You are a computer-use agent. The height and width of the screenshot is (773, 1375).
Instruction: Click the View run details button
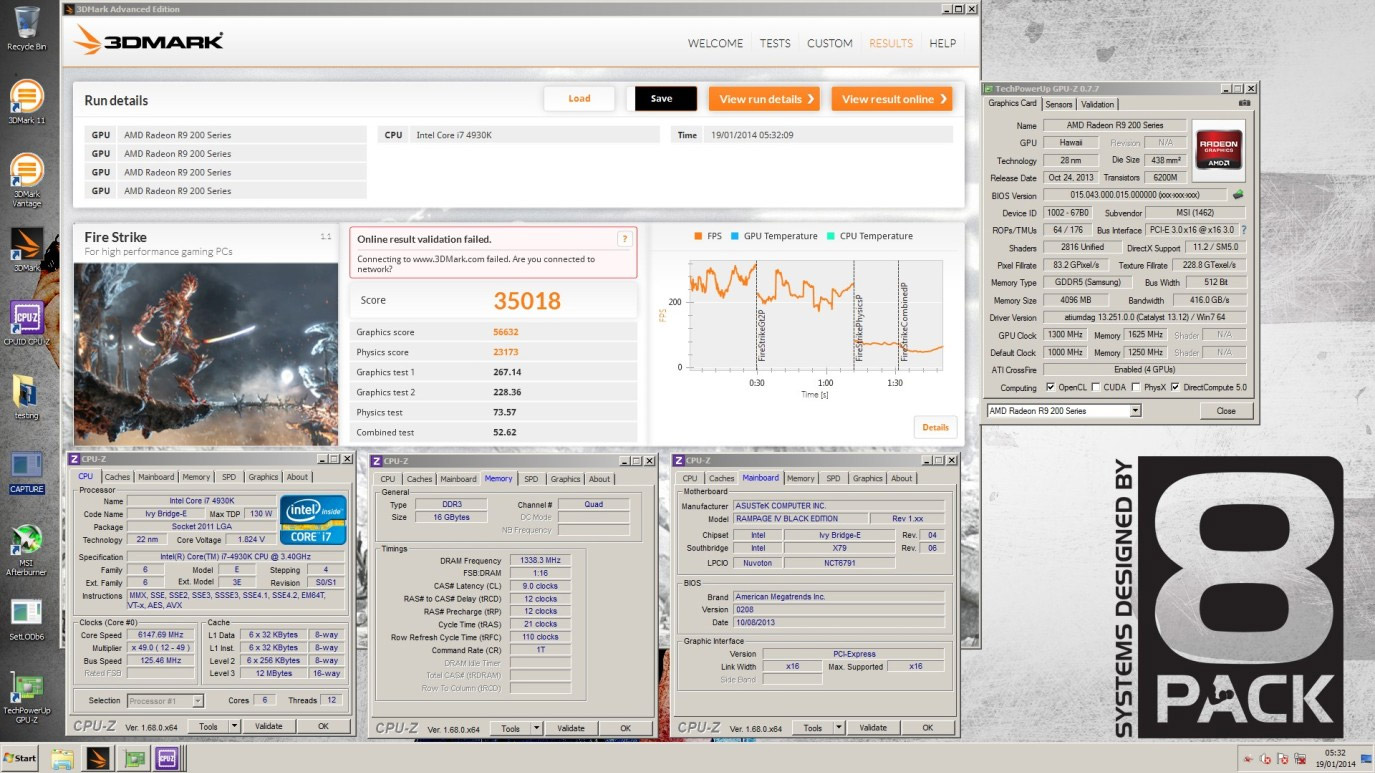pos(765,99)
